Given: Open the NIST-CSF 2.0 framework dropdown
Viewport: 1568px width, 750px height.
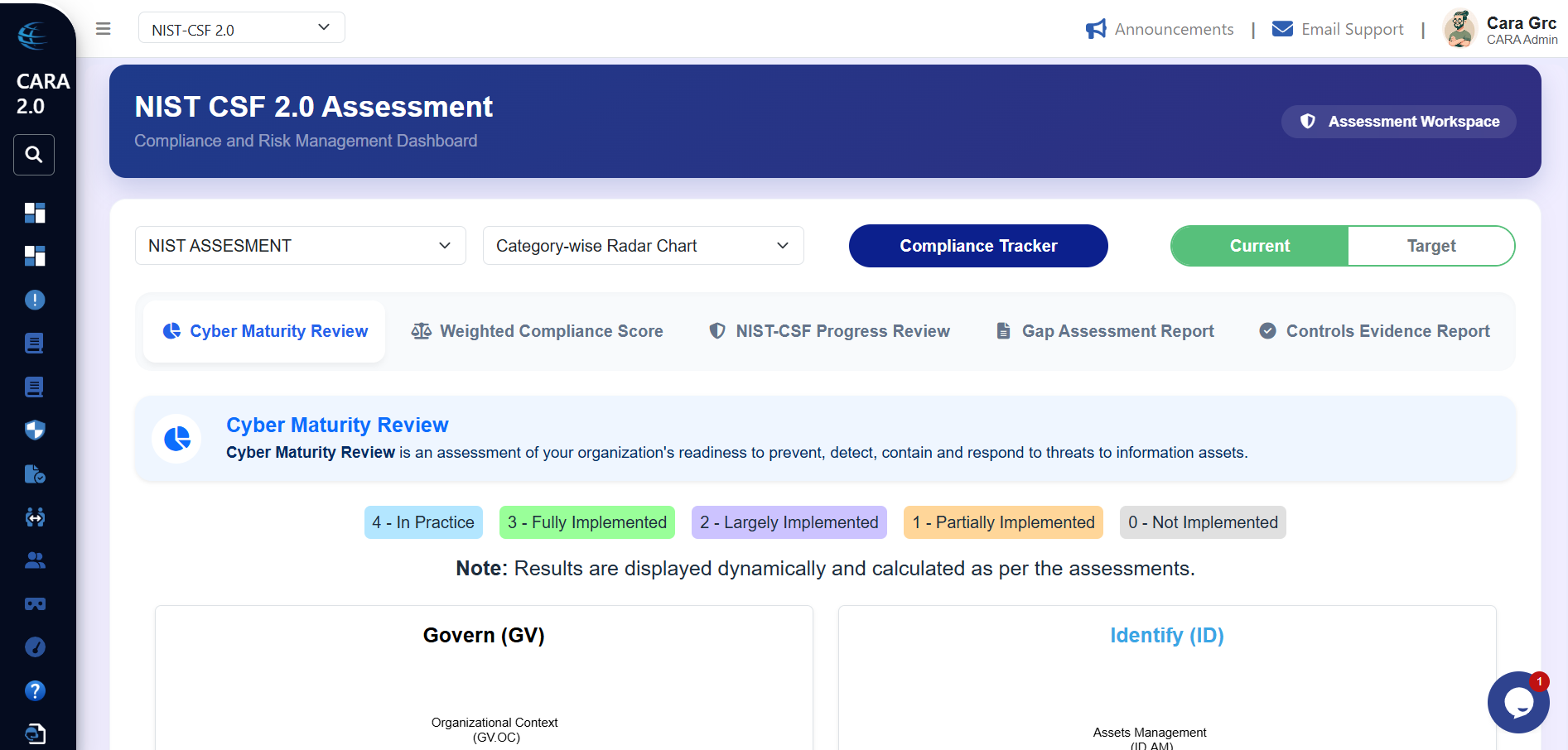Looking at the screenshot, I should (242, 28).
